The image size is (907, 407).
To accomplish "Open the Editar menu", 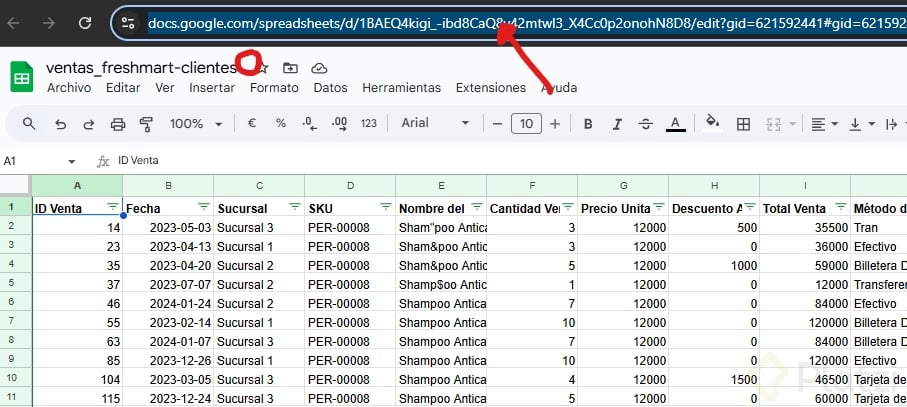I will coord(123,88).
